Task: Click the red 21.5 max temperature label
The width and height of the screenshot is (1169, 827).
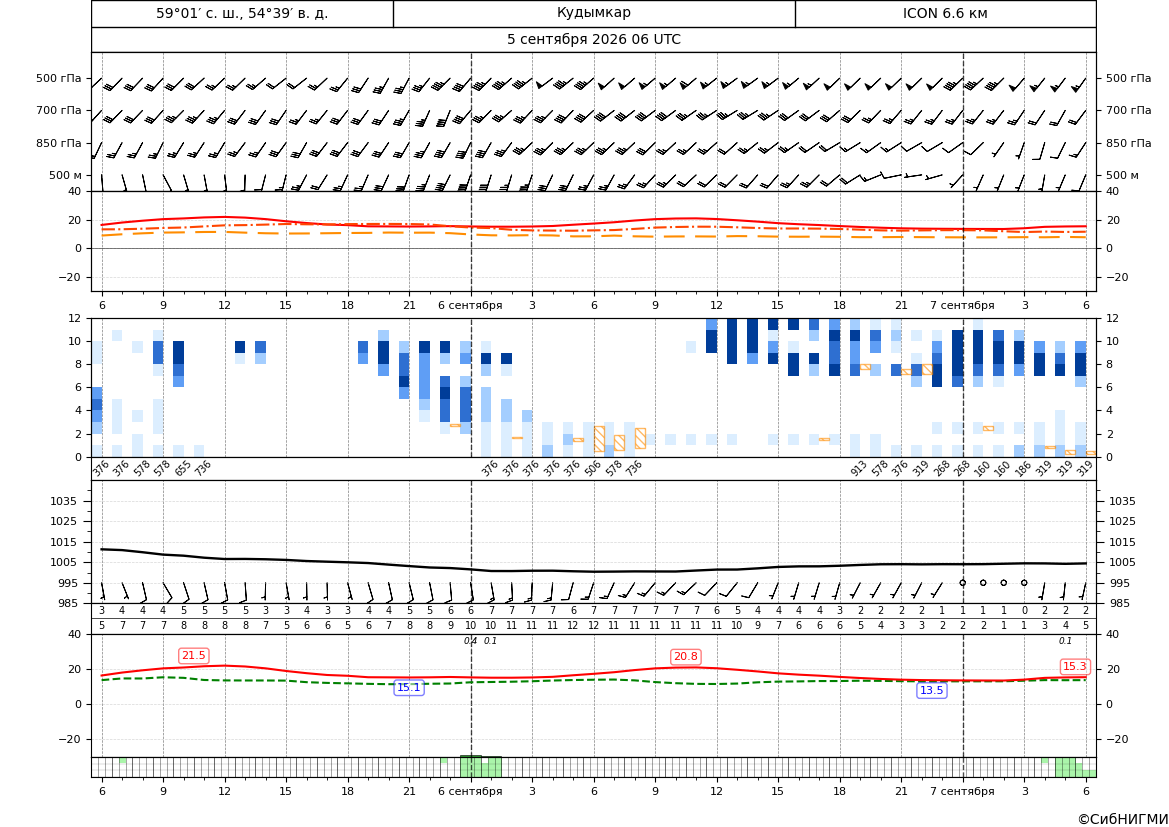Action: pos(194,655)
